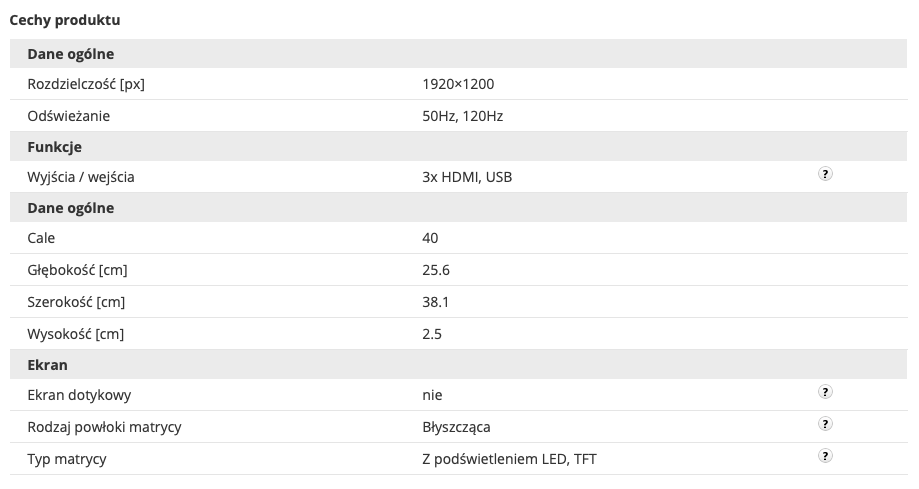Select the second Dane ogólne section header

coord(458,208)
